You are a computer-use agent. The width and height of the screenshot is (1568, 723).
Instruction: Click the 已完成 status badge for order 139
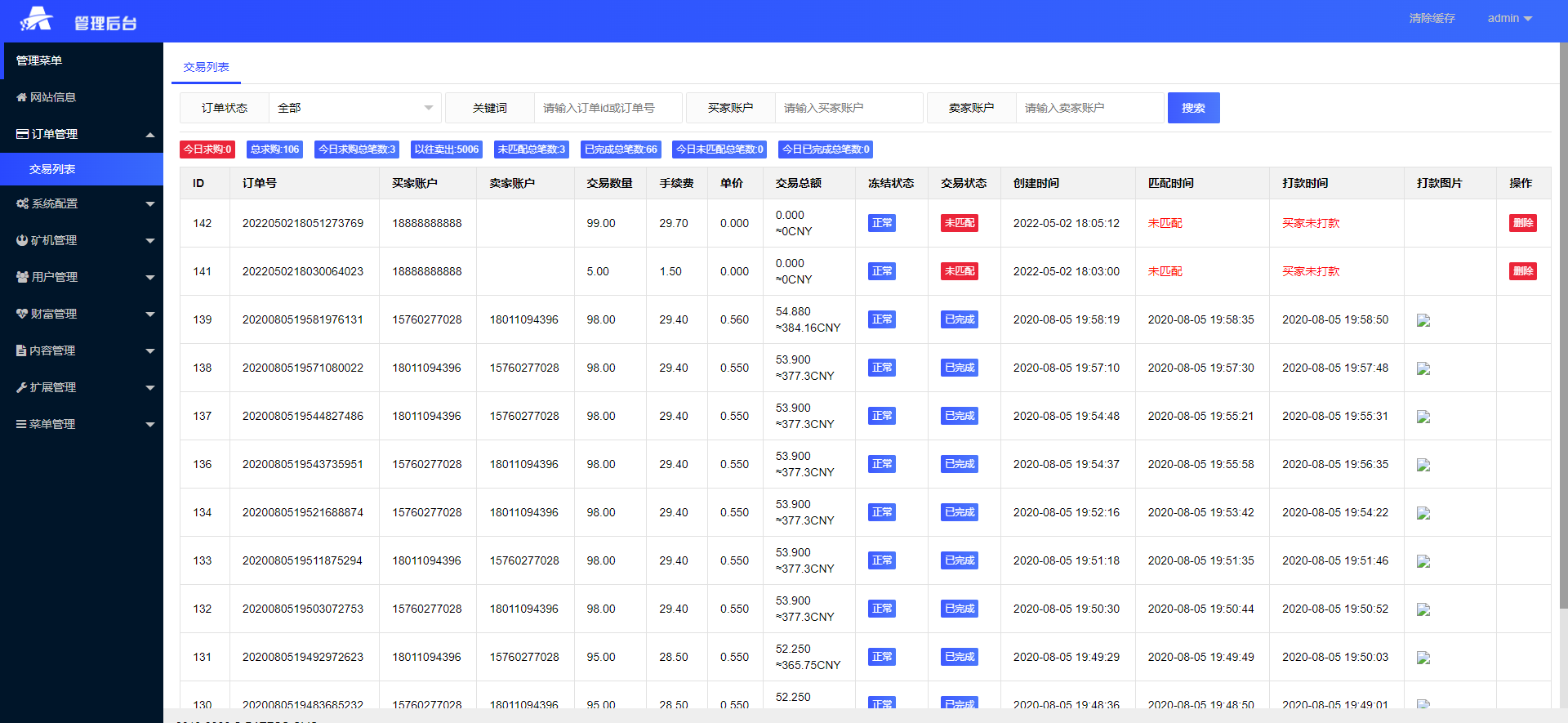[960, 319]
